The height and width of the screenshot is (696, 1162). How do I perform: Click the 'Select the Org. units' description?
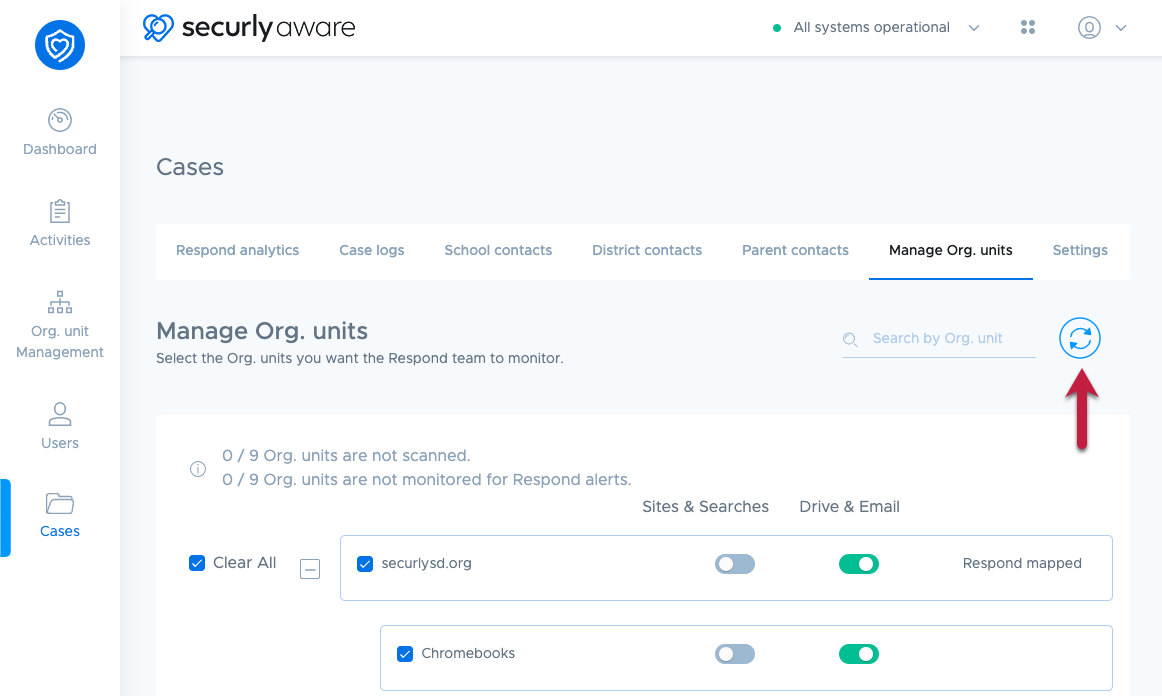(360, 359)
